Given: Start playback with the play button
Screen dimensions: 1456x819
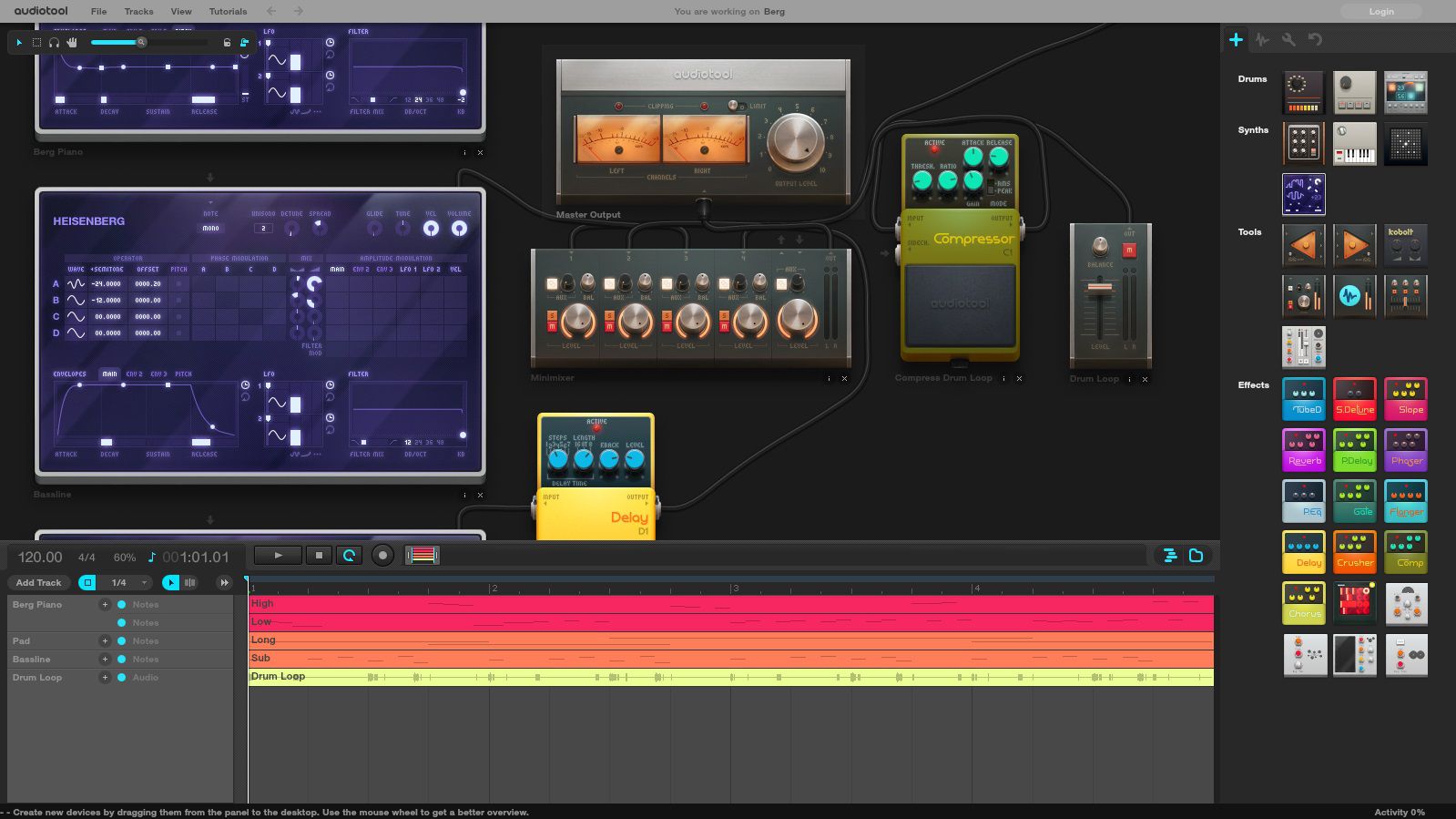Looking at the screenshot, I should (278, 555).
